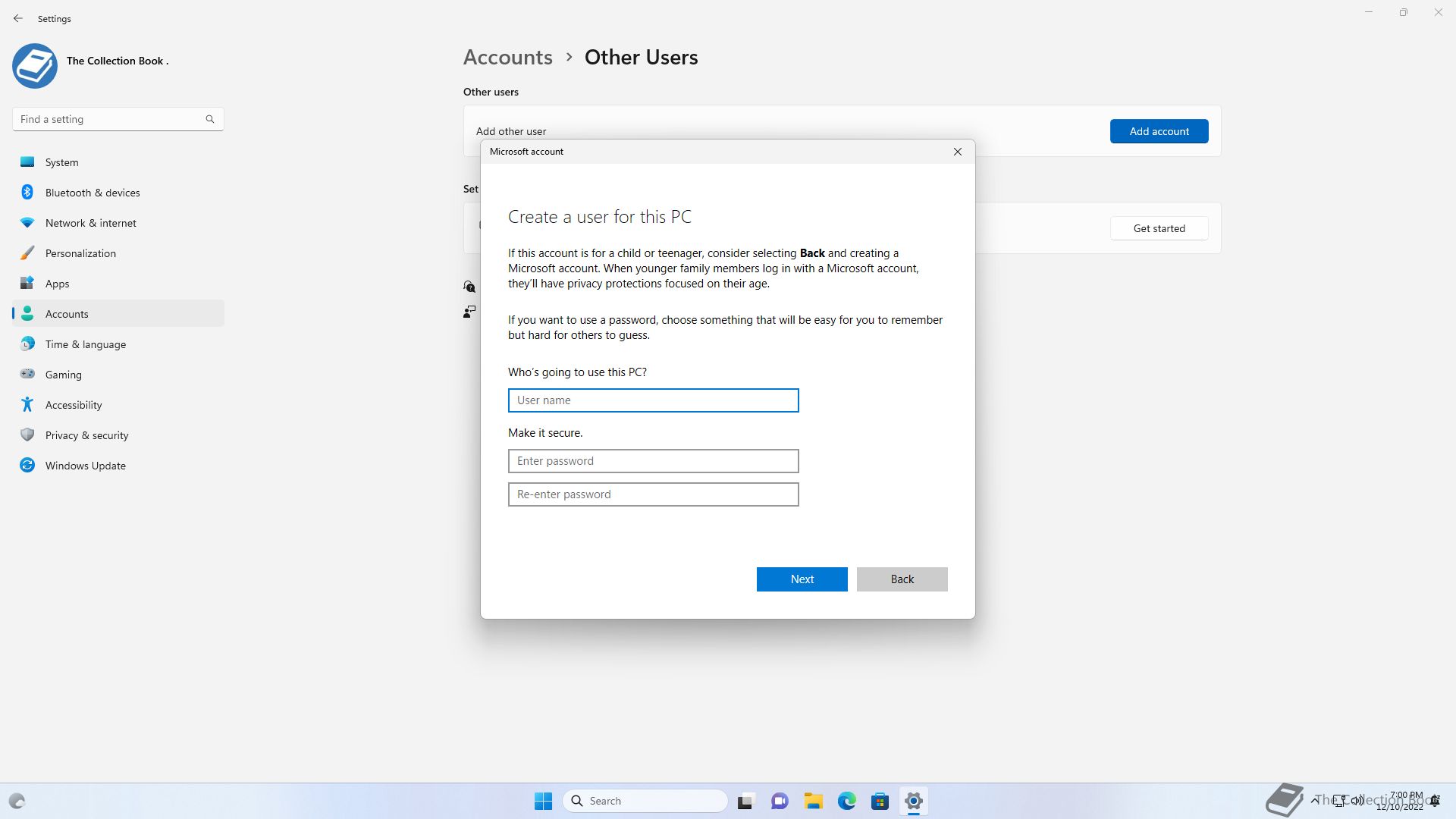Click the Network & internet wifi icon
The width and height of the screenshot is (1456, 819).
27,222
